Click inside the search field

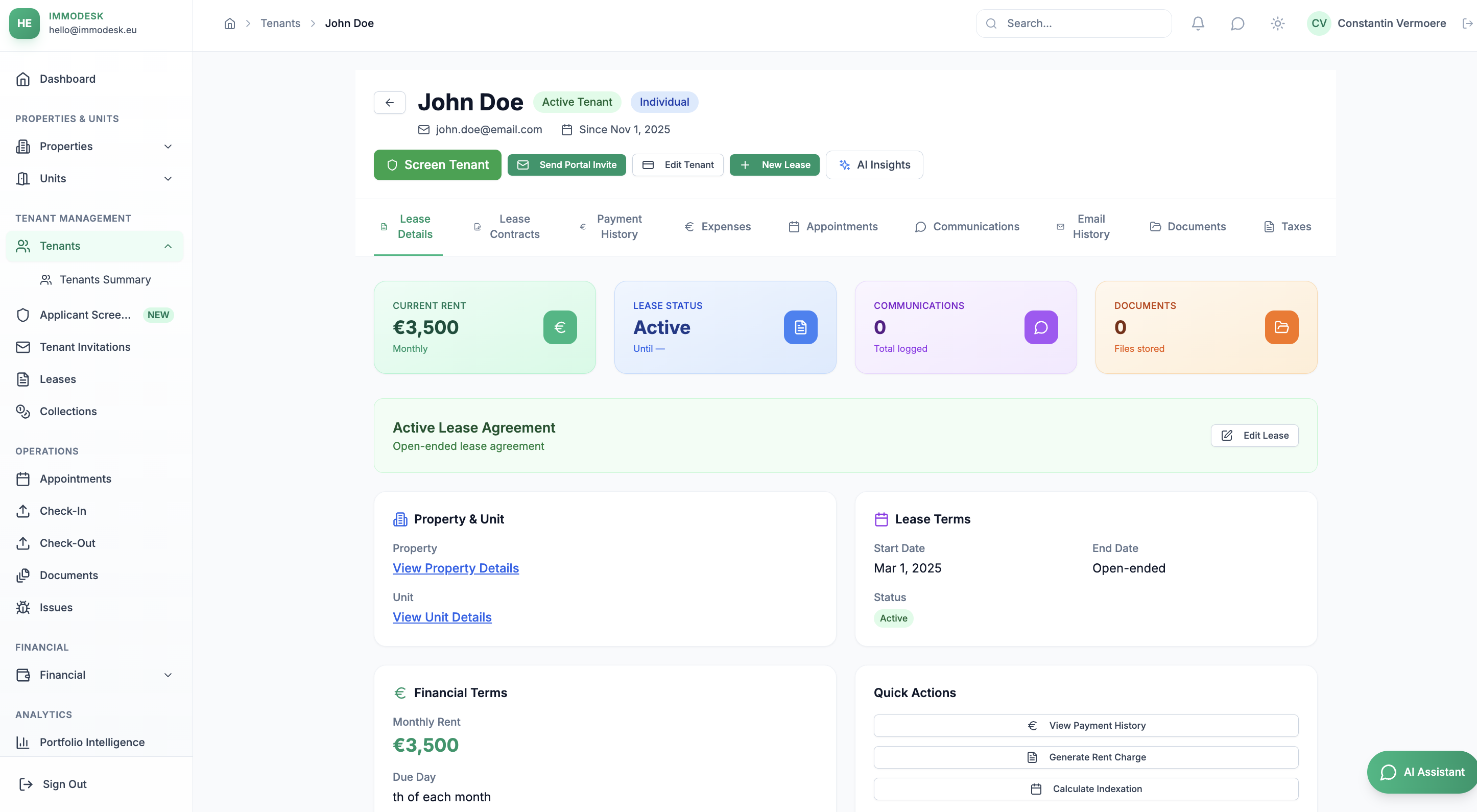[x=1074, y=23]
